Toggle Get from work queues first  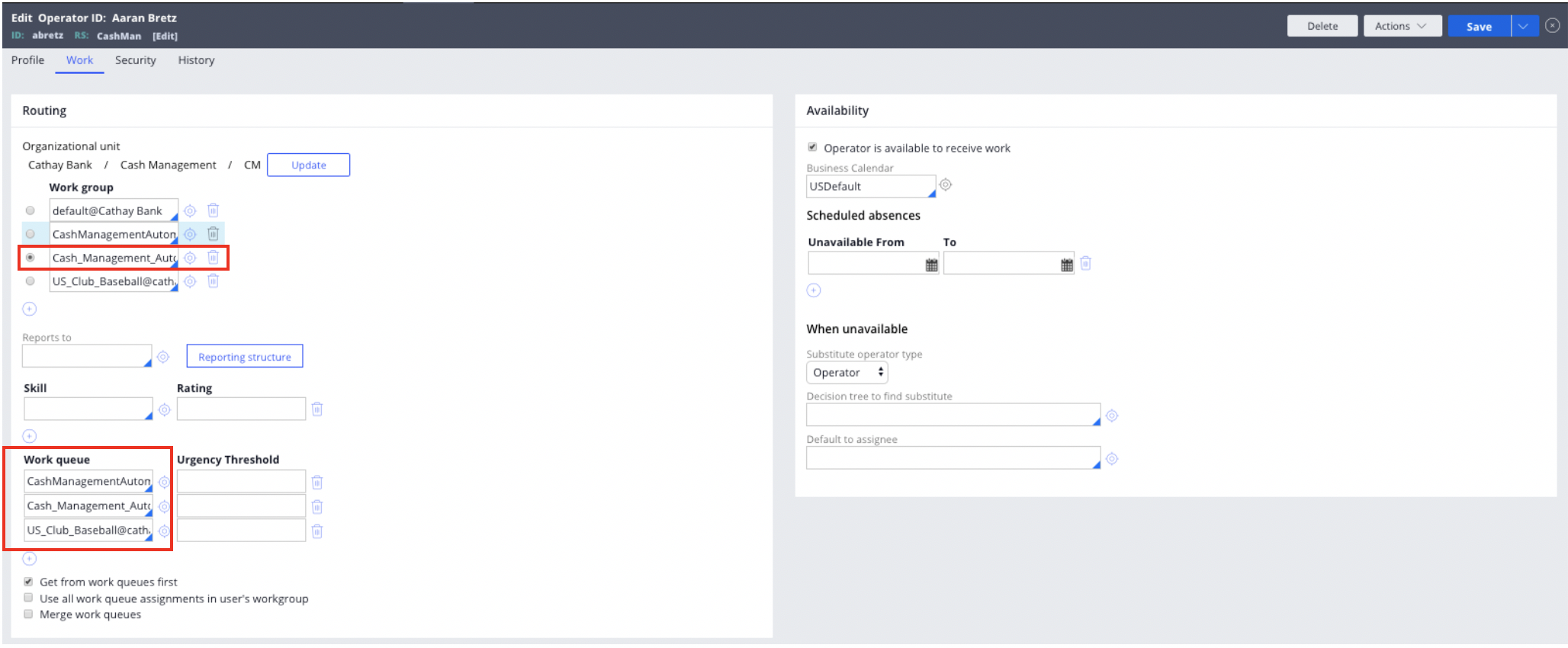pyautogui.click(x=28, y=582)
